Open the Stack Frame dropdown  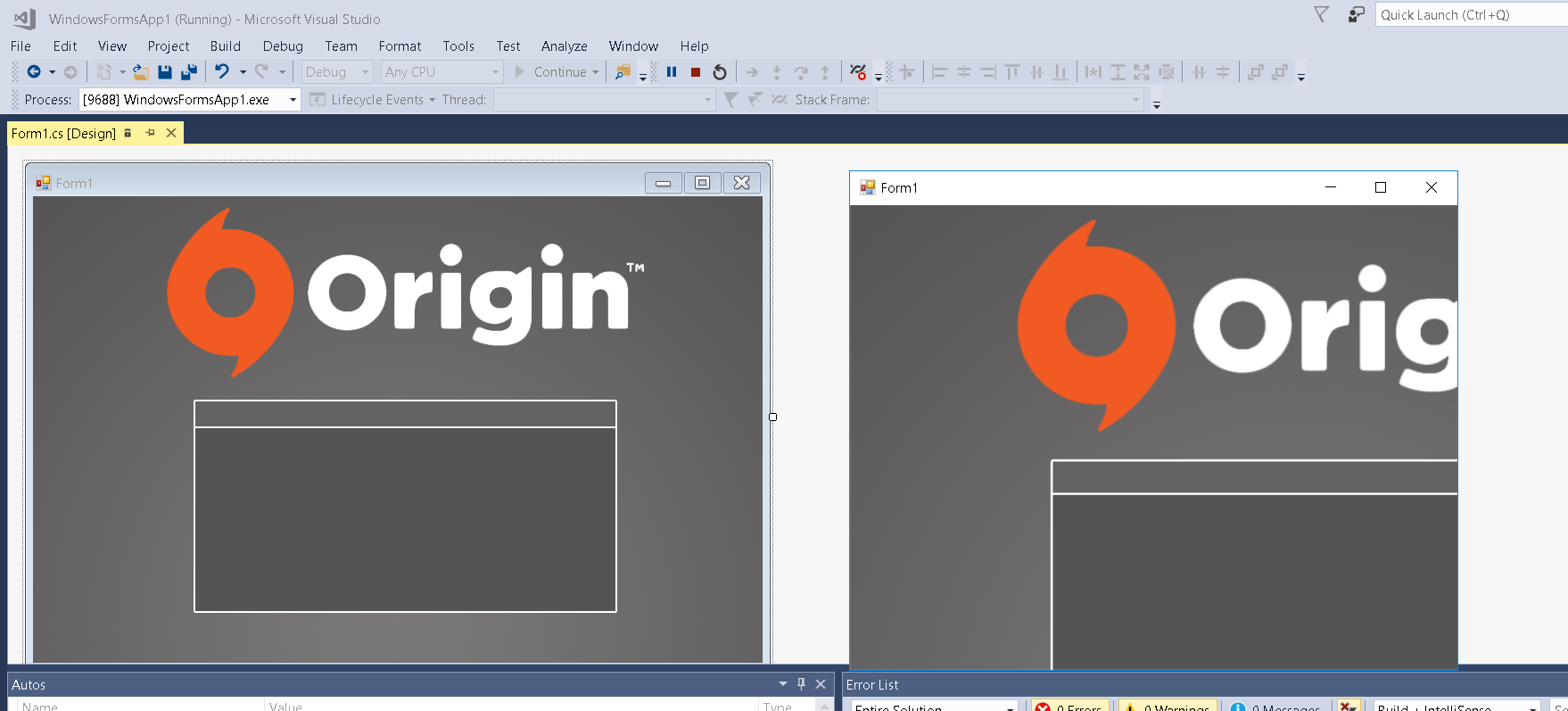pyautogui.click(x=1011, y=100)
